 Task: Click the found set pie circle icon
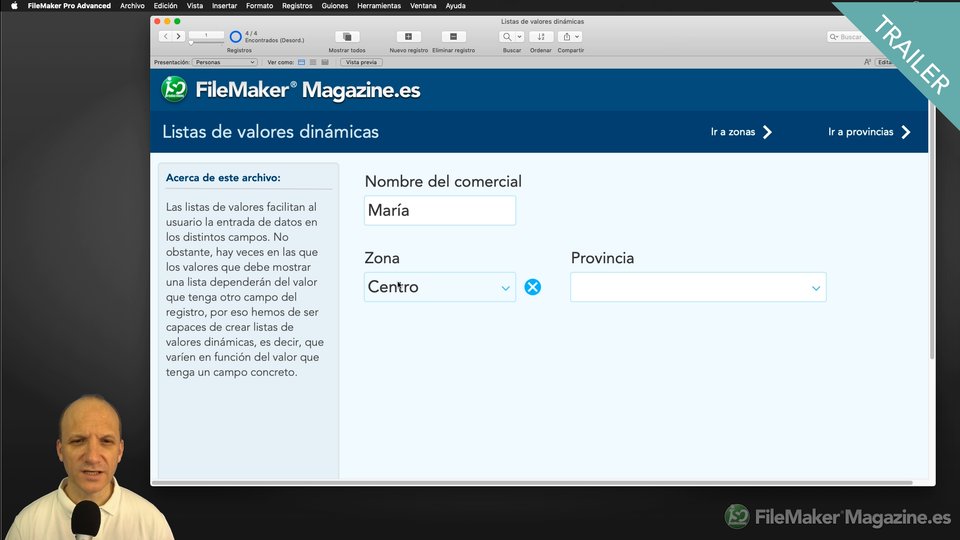[x=235, y=37]
